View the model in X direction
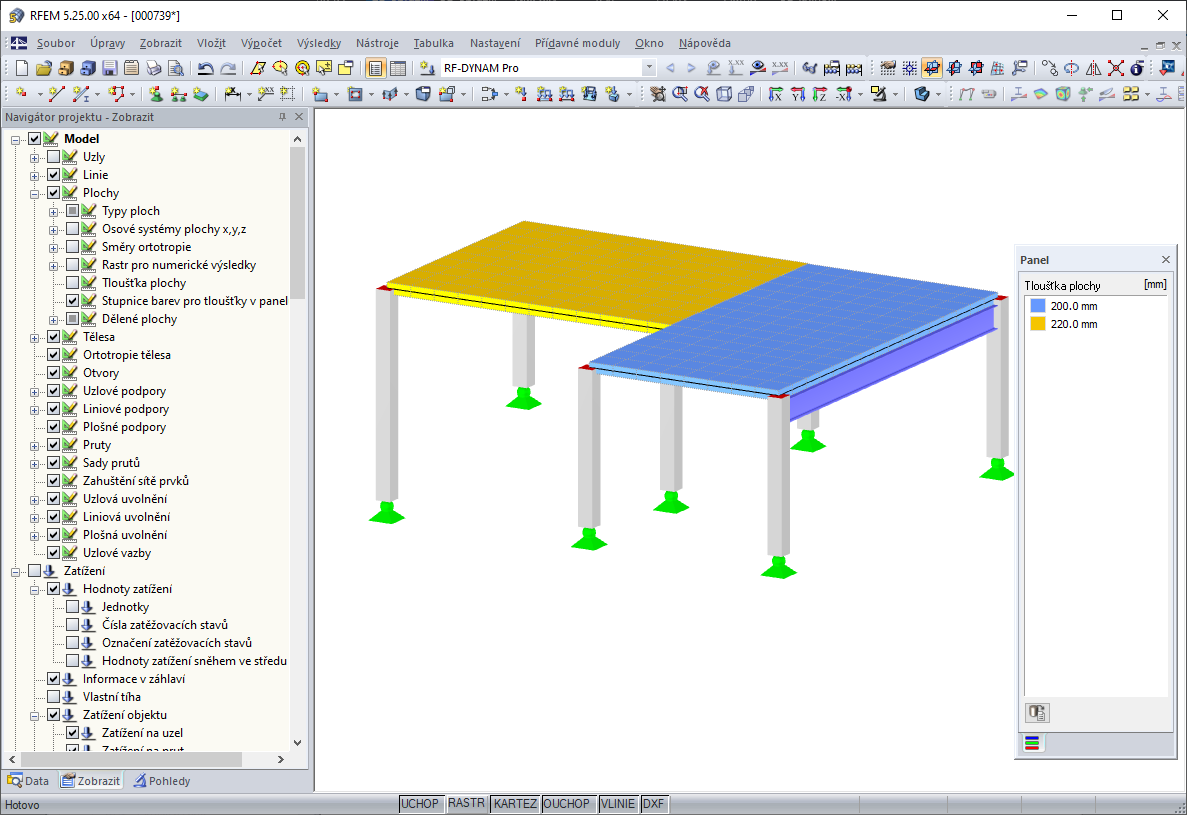The height and width of the screenshot is (815, 1187). pyautogui.click(x=775, y=94)
